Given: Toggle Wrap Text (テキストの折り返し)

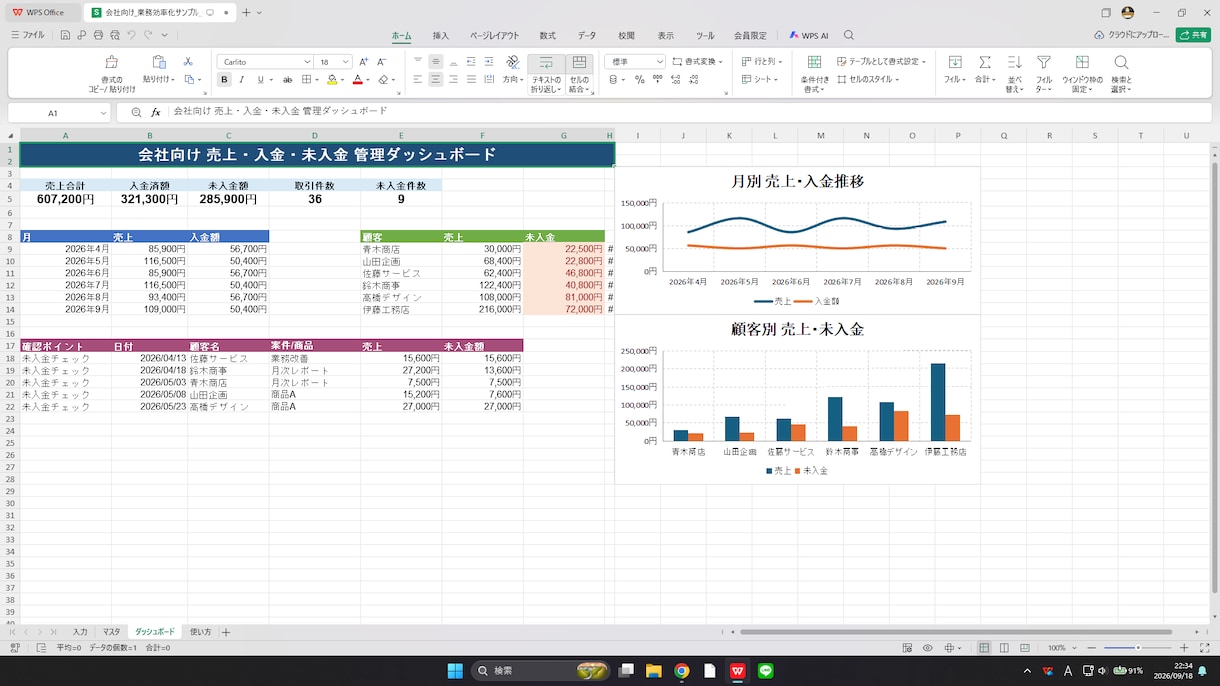Looking at the screenshot, I should coord(546,74).
